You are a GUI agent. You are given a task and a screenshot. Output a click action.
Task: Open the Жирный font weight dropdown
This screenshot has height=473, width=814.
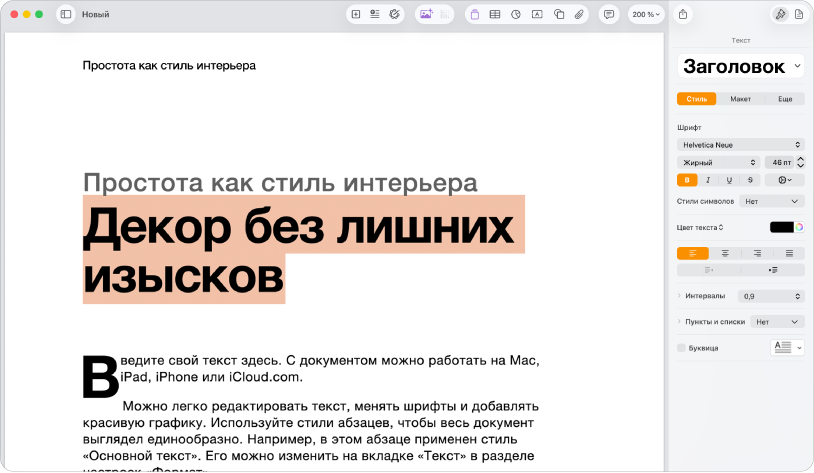718,163
